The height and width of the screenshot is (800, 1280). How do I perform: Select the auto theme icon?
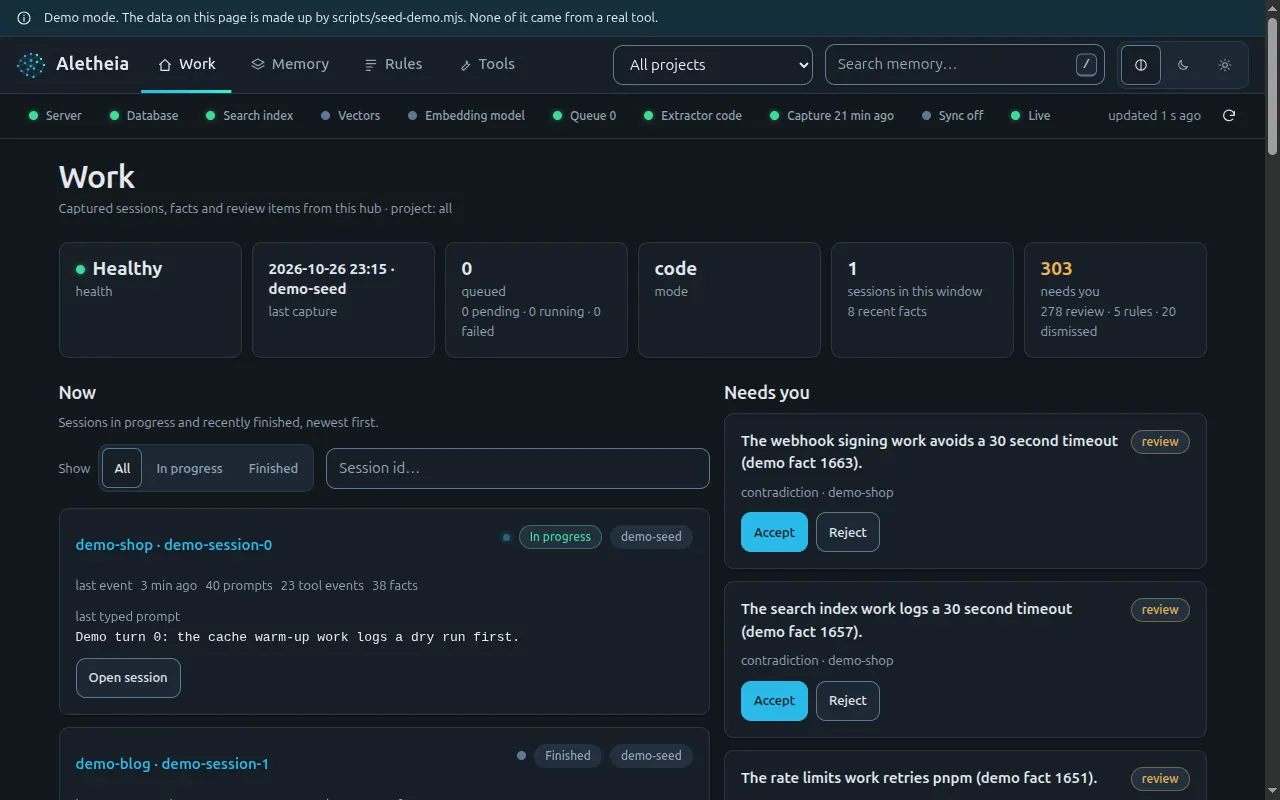pyautogui.click(x=1141, y=65)
